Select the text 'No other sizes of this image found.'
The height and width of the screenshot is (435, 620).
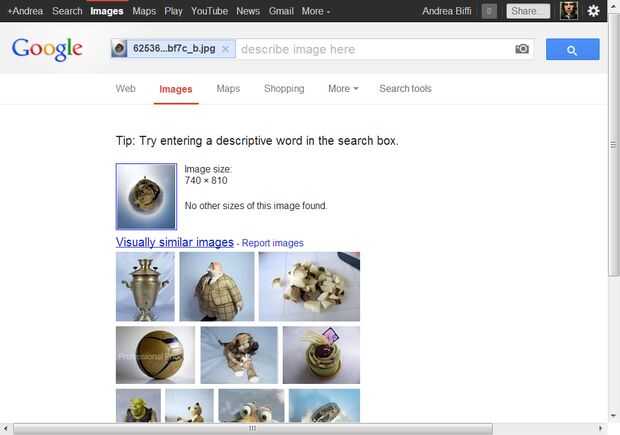(256, 206)
